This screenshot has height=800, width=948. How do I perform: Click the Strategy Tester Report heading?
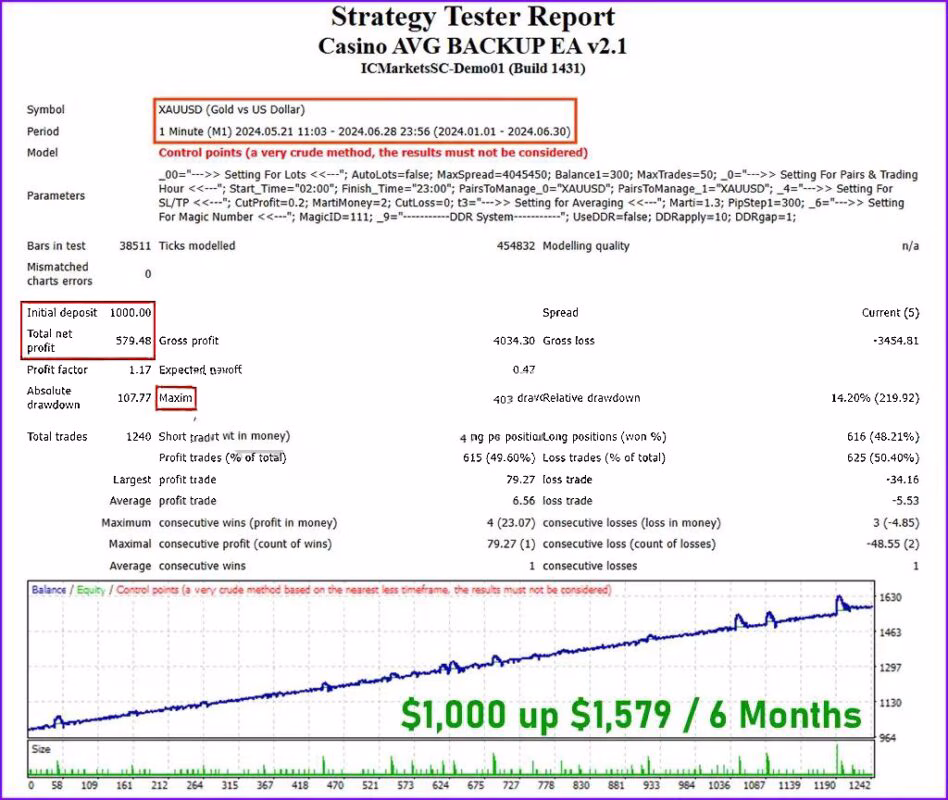coord(473,18)
